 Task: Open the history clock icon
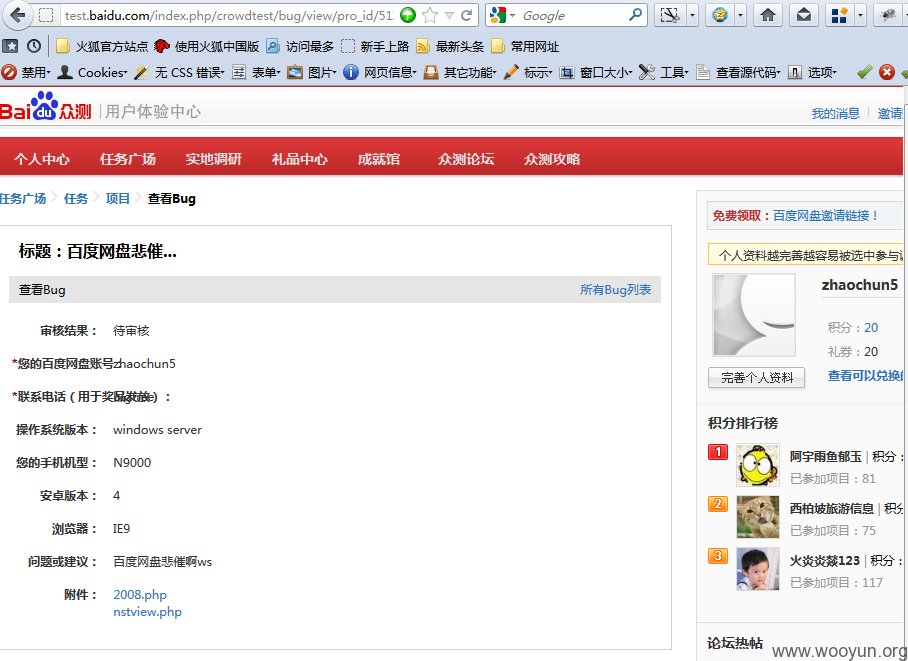click(34, 46)
